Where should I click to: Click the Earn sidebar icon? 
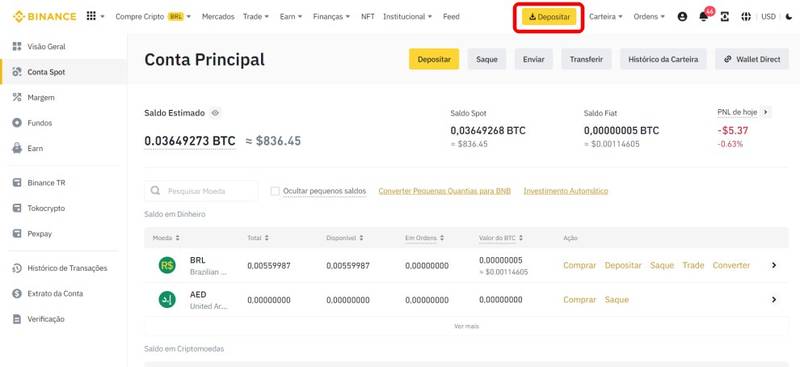pos(17,149)
